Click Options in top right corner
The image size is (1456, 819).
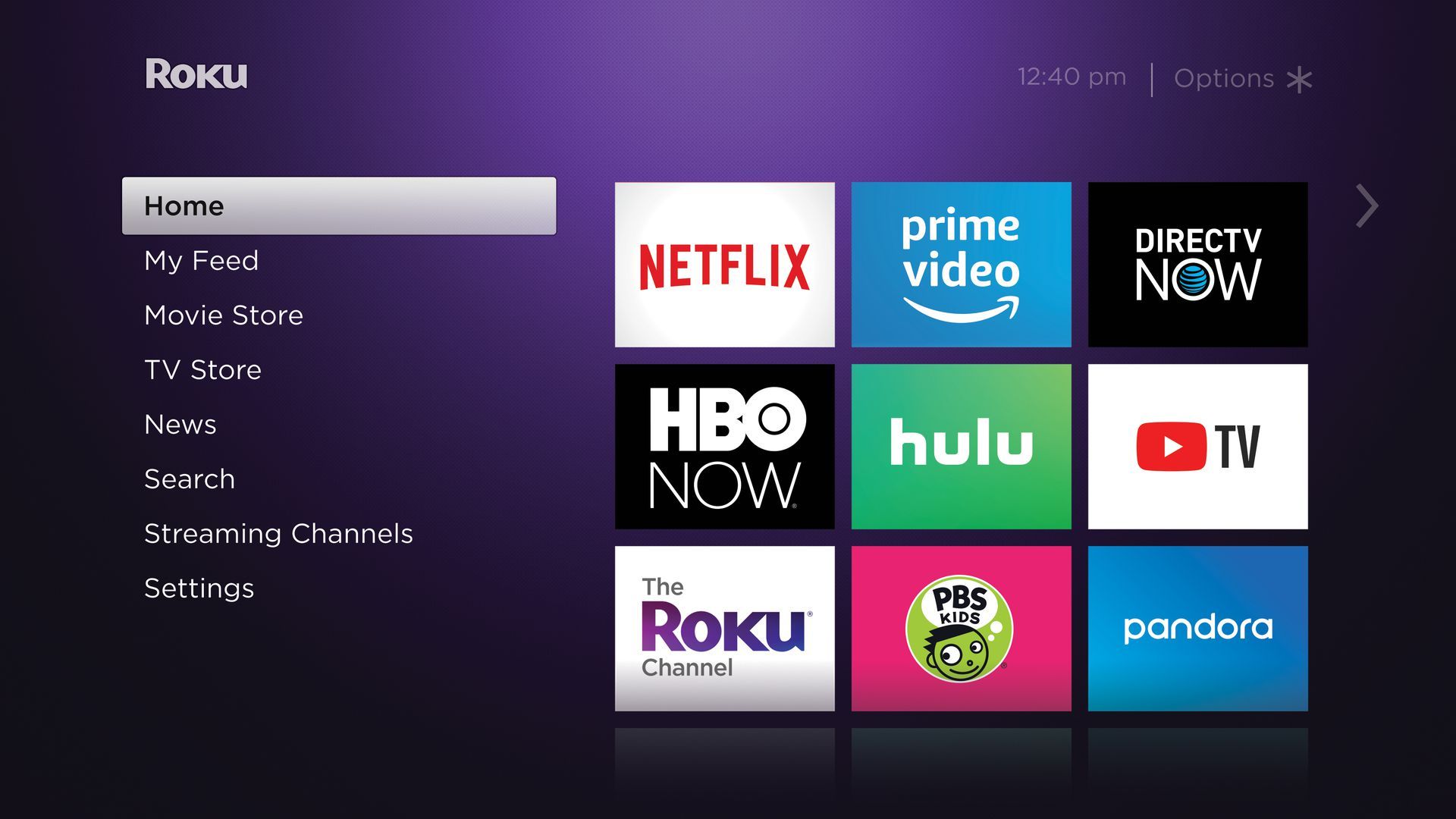click(1244, 77)
